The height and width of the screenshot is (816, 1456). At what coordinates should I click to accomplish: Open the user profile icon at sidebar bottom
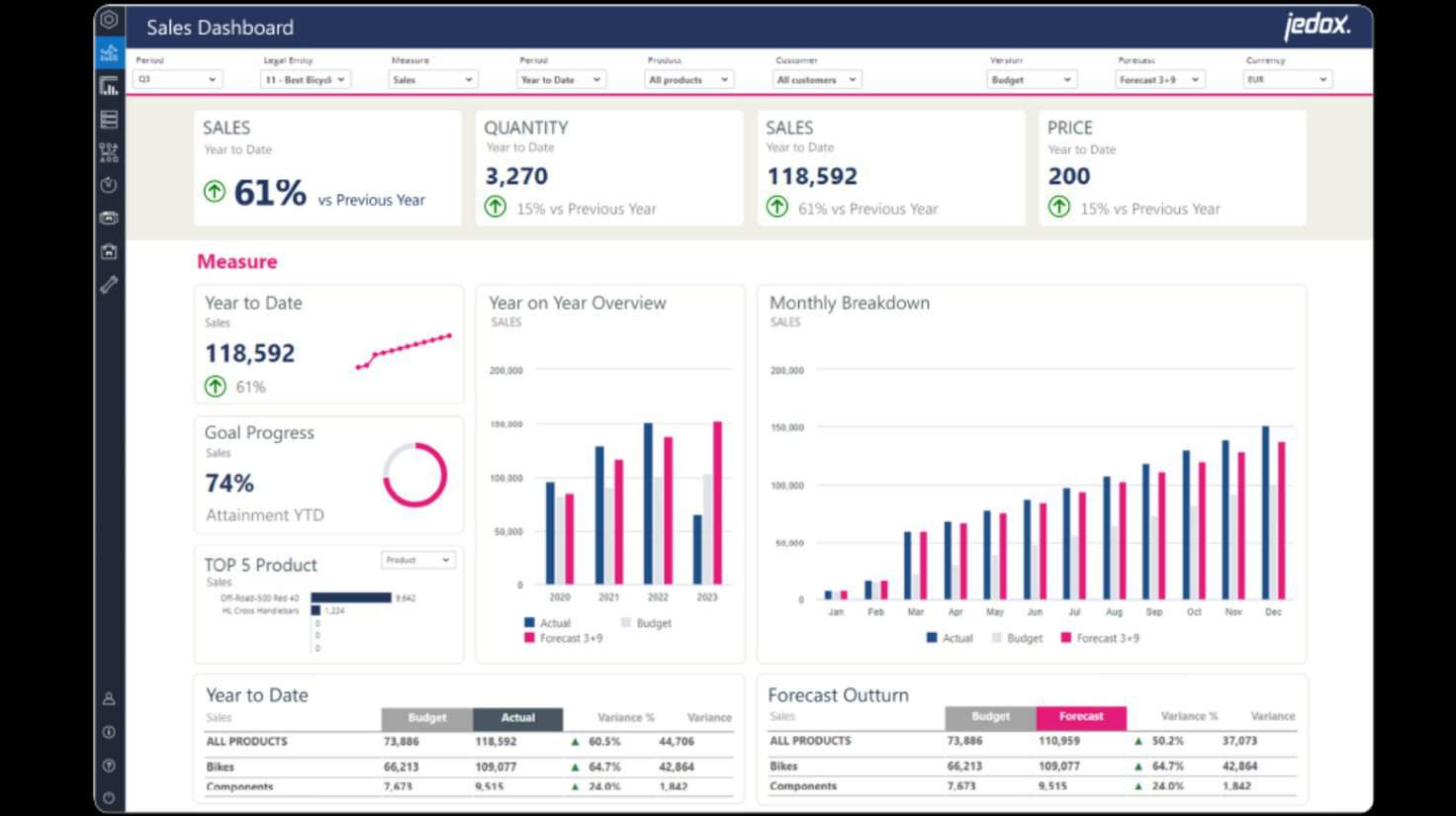click(109, 697)
